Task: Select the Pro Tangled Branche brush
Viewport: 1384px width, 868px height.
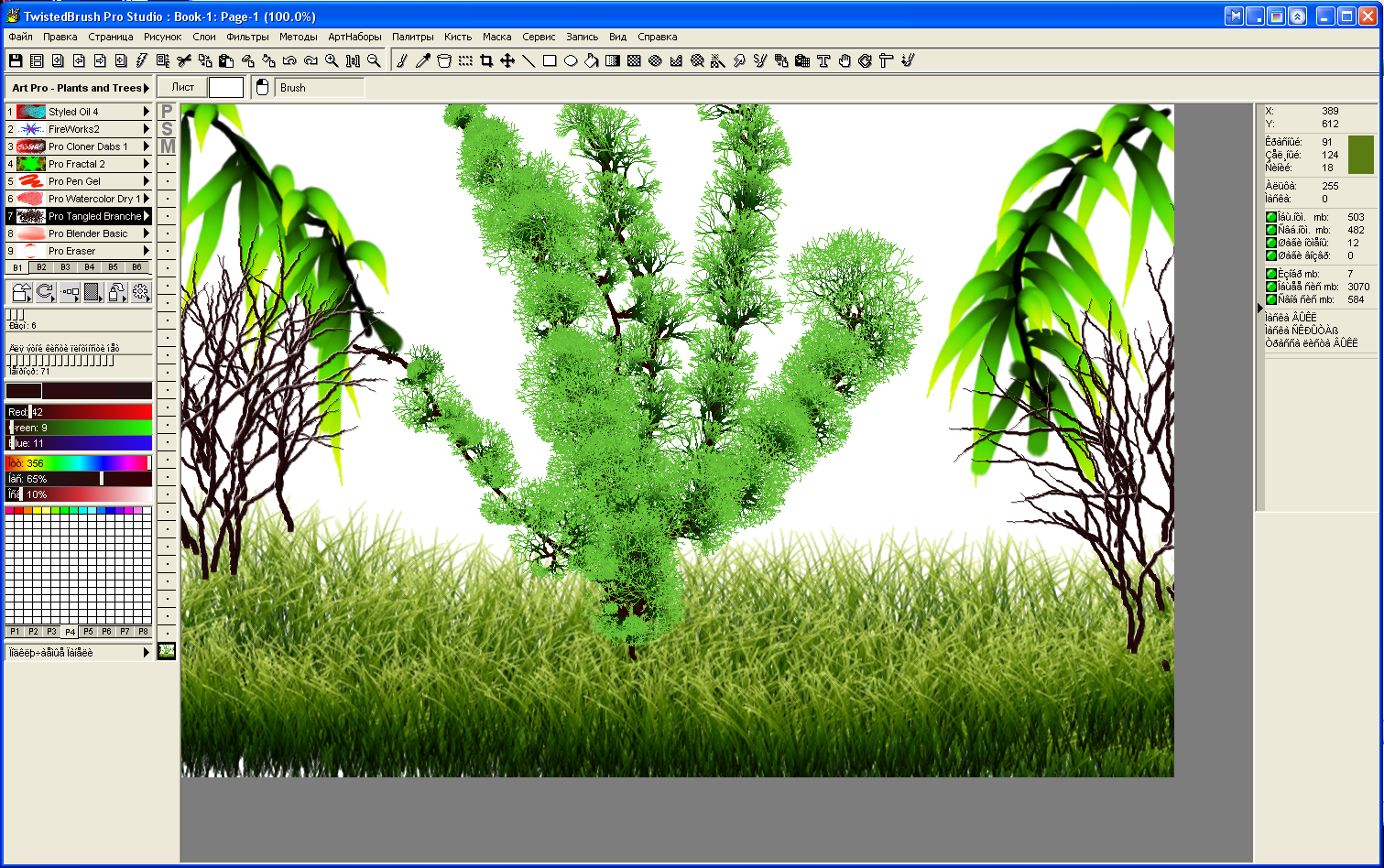Action: tap(78, 216)
